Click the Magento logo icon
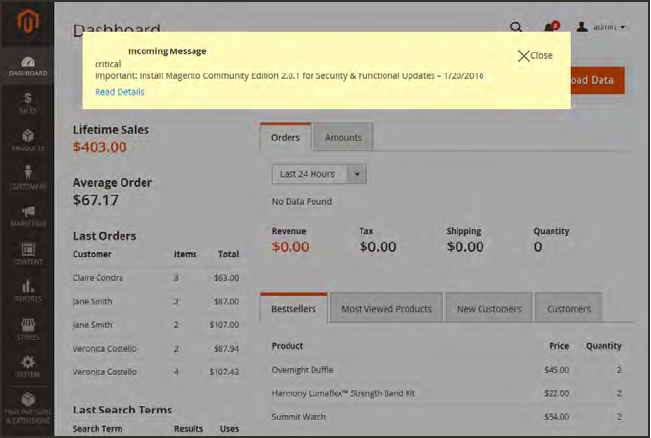The image size is (651, 438). coord(28,20)
